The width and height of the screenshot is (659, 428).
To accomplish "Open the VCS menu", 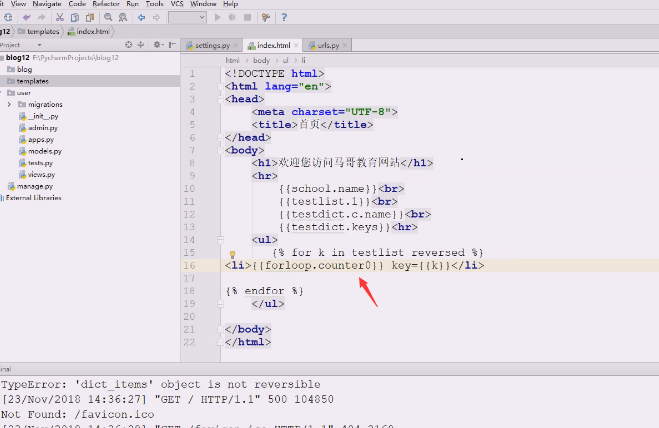I will (177, 4).
